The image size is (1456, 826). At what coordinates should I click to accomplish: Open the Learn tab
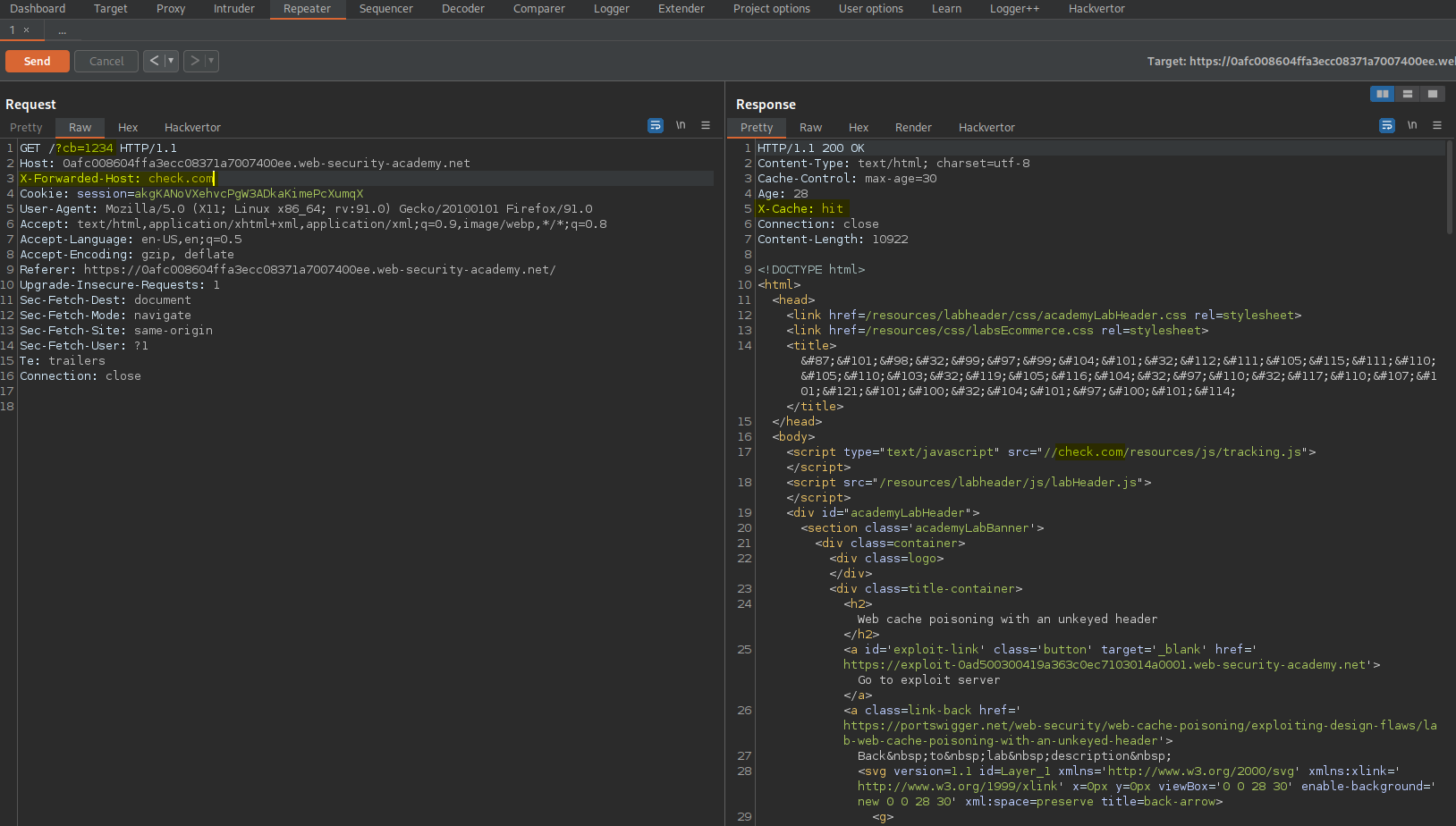coord(947,9)
